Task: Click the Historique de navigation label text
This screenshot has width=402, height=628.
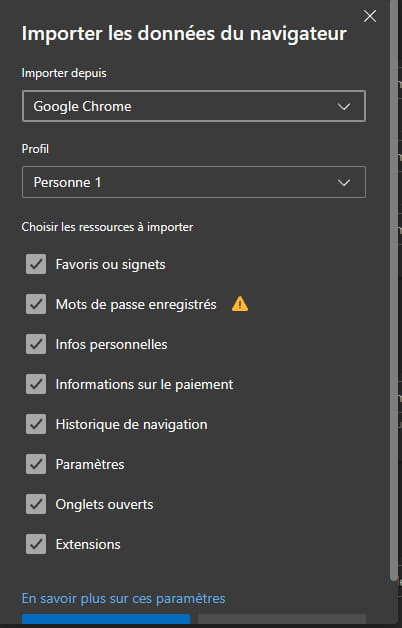Action: tap(131, 425)
